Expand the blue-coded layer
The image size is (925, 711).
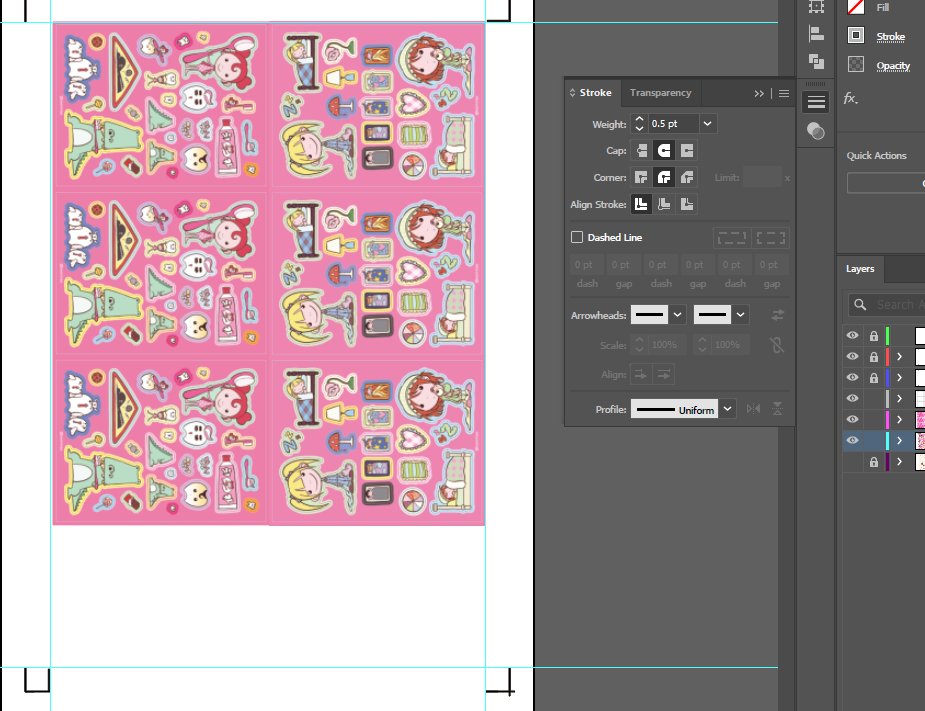900,377
